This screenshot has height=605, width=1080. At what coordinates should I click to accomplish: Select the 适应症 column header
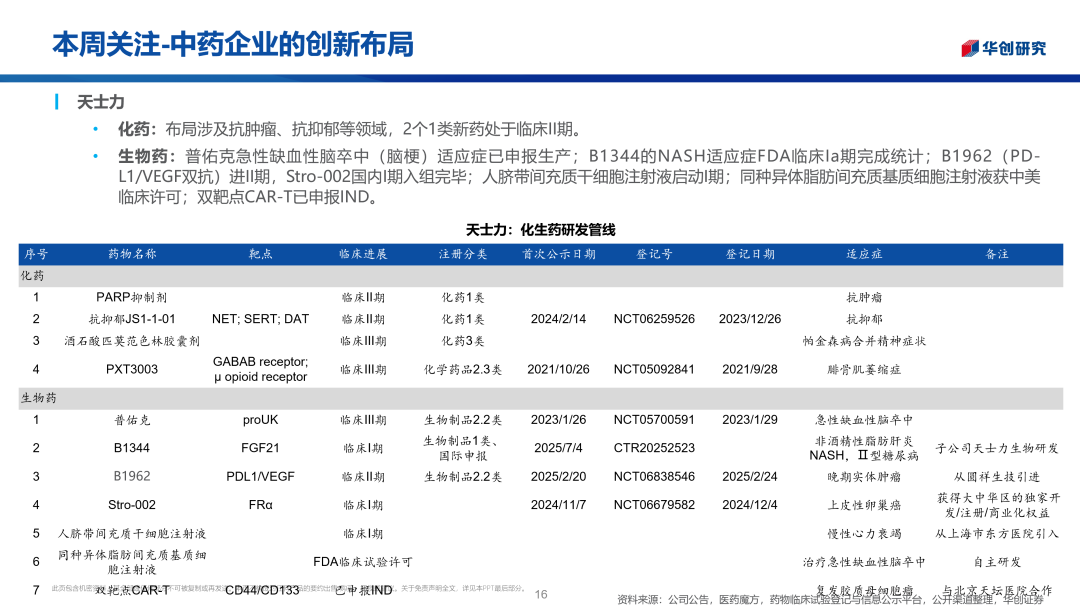864,254
